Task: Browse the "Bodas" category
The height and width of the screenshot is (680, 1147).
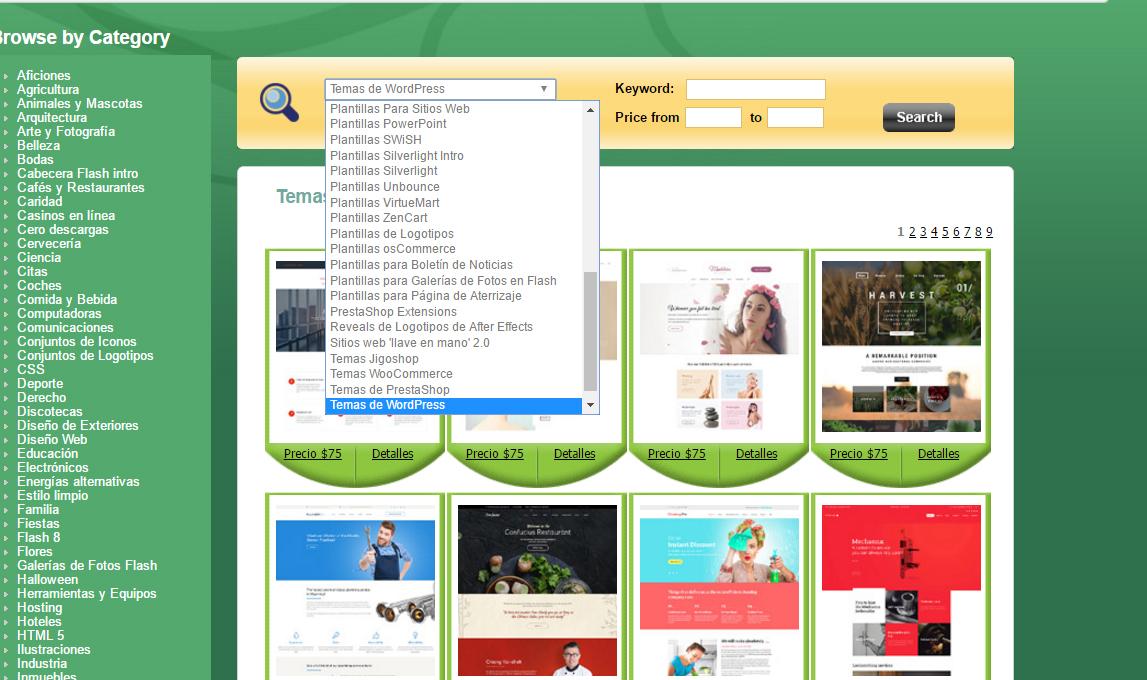Action: (x=35, y=159)
